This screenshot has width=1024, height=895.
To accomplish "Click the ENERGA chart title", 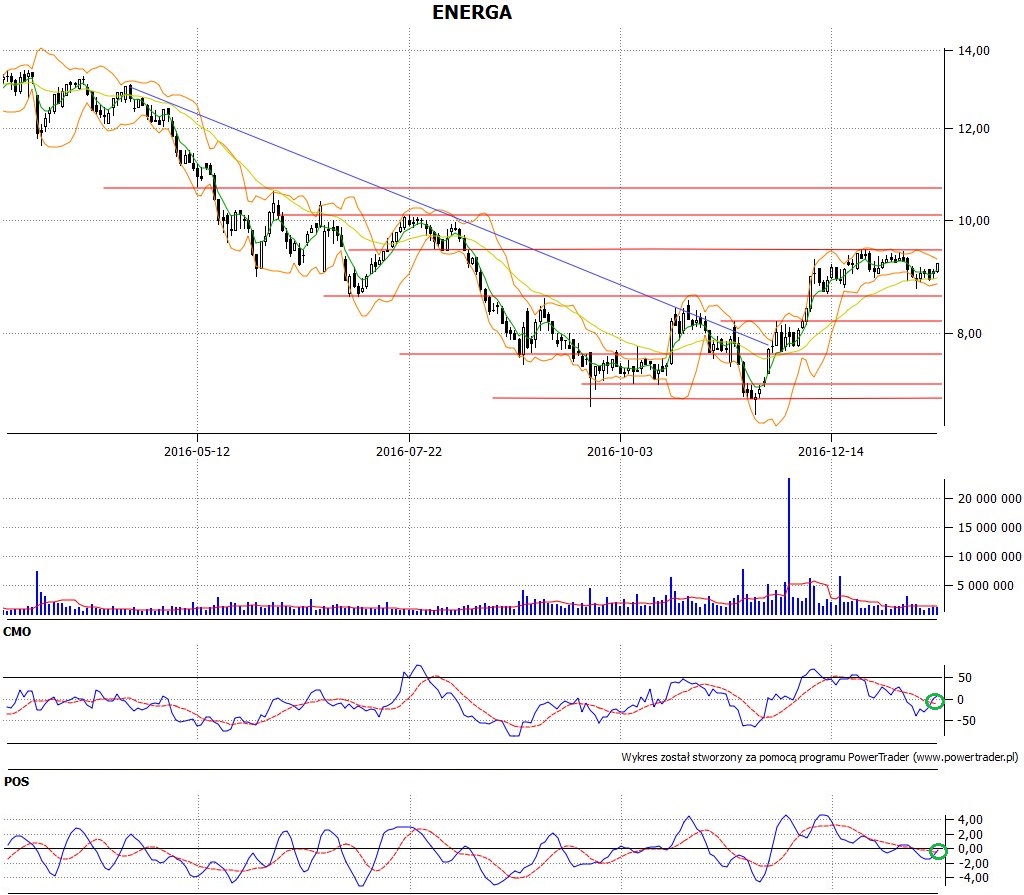I will (472, 12).
